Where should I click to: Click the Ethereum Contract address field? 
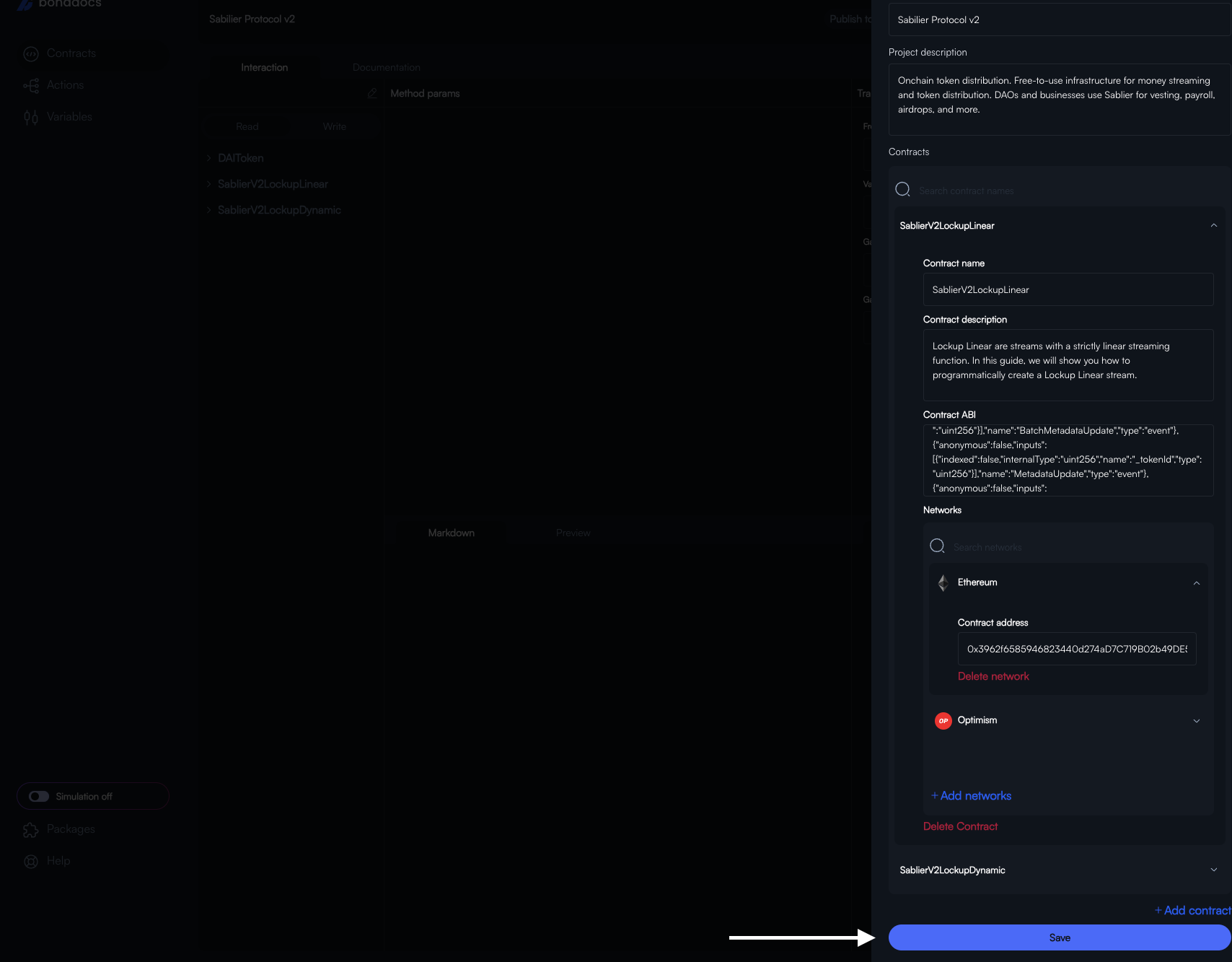(x=1077, y=649)
